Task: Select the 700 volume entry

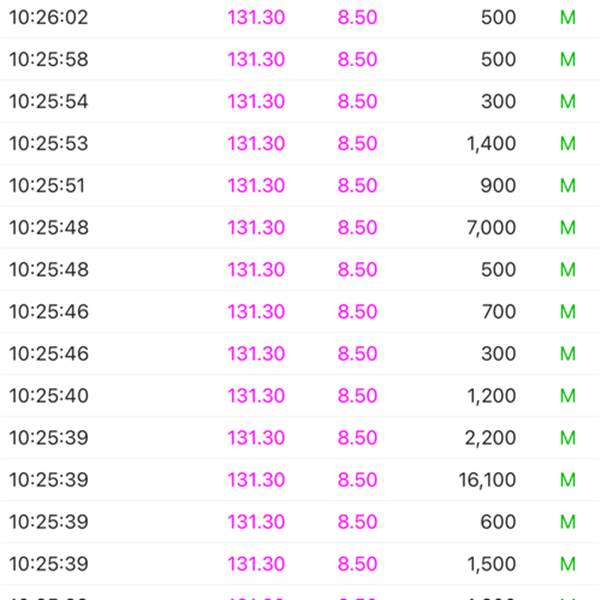Action: (498, 312)
